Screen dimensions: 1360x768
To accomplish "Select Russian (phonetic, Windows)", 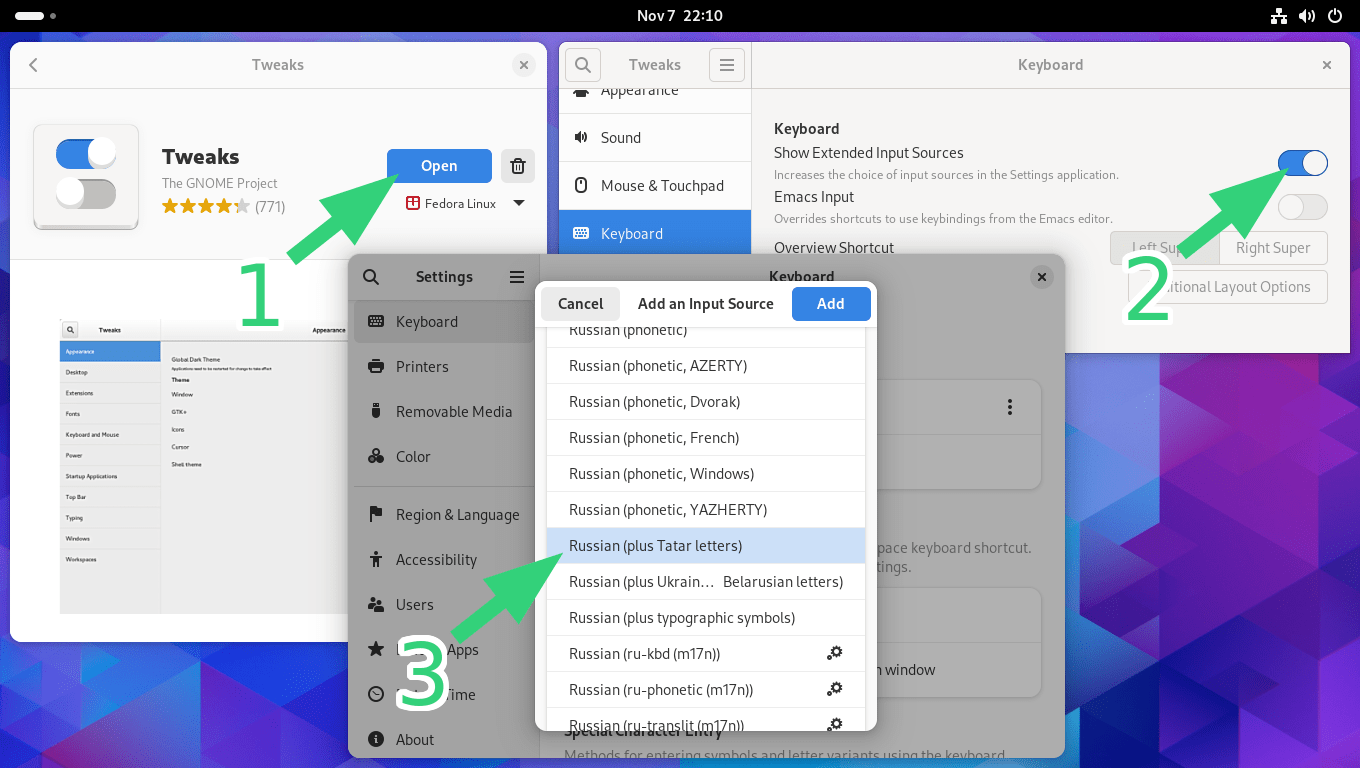I will click(706, 474).
